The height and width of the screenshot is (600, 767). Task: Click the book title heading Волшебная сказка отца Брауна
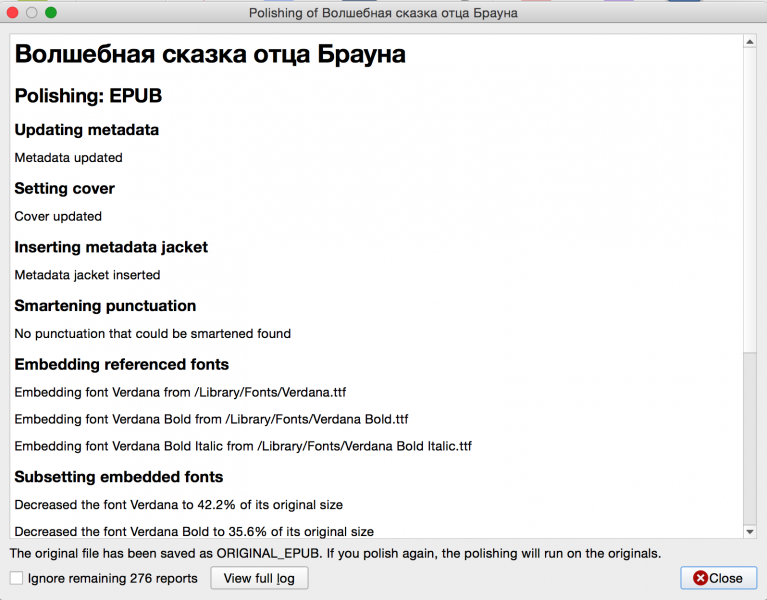point(210,55)
